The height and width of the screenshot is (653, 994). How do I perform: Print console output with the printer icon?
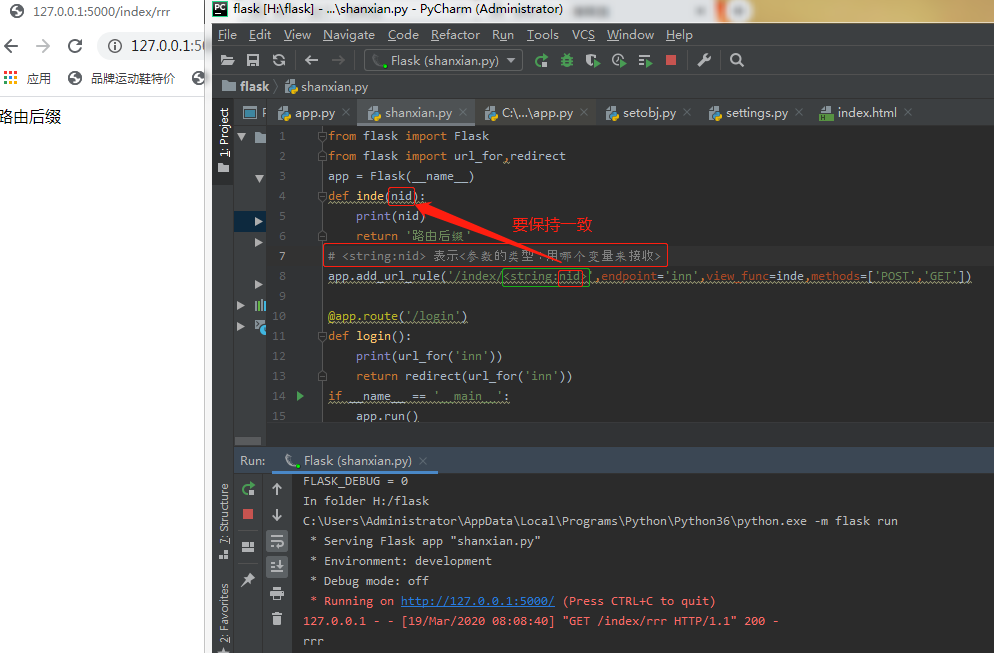pos(277,593)
